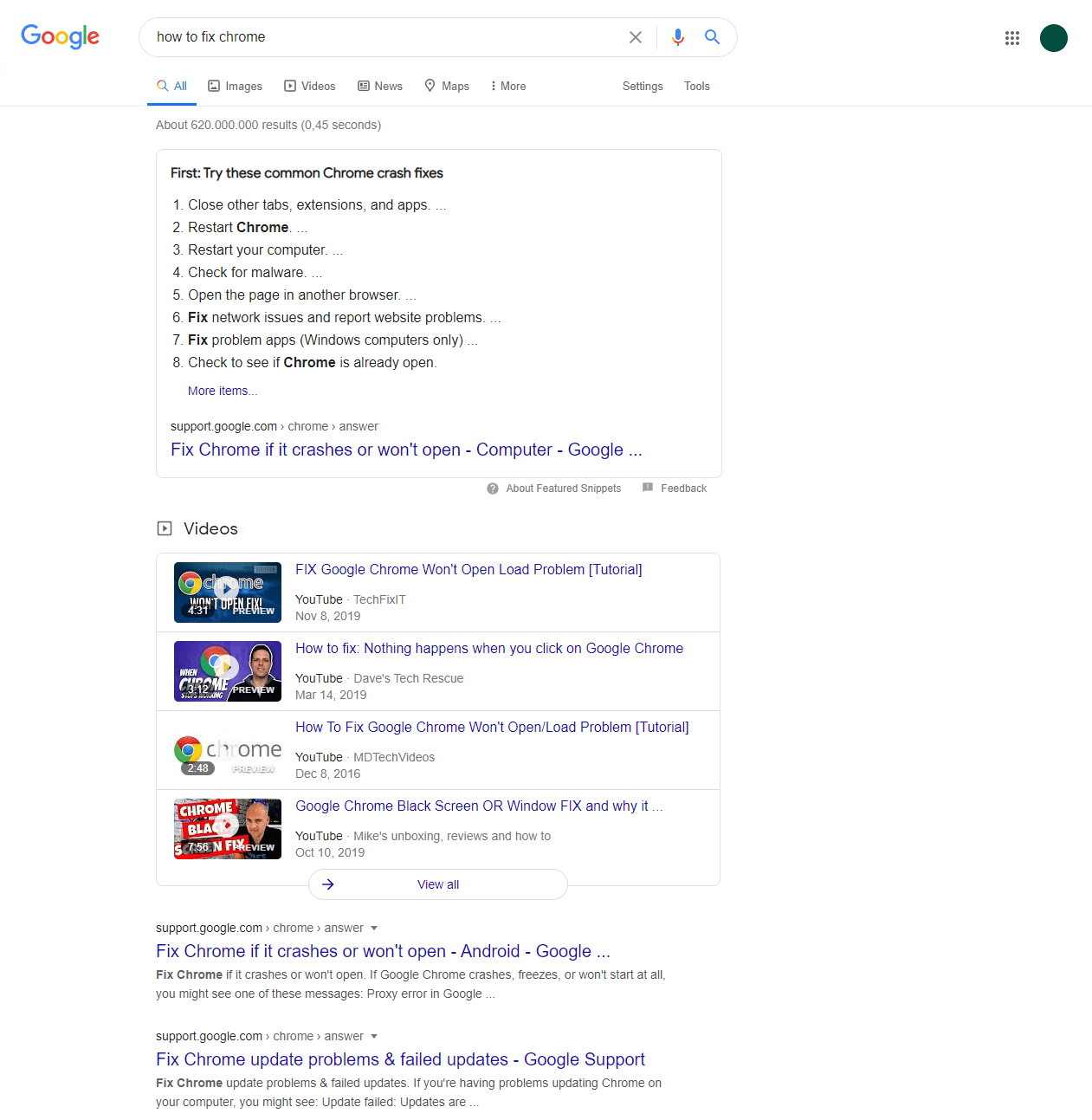Image resolution: width=1092 pixels, height=1120 pixels.
Task: Click the Google logo
Action: point(61,36)
